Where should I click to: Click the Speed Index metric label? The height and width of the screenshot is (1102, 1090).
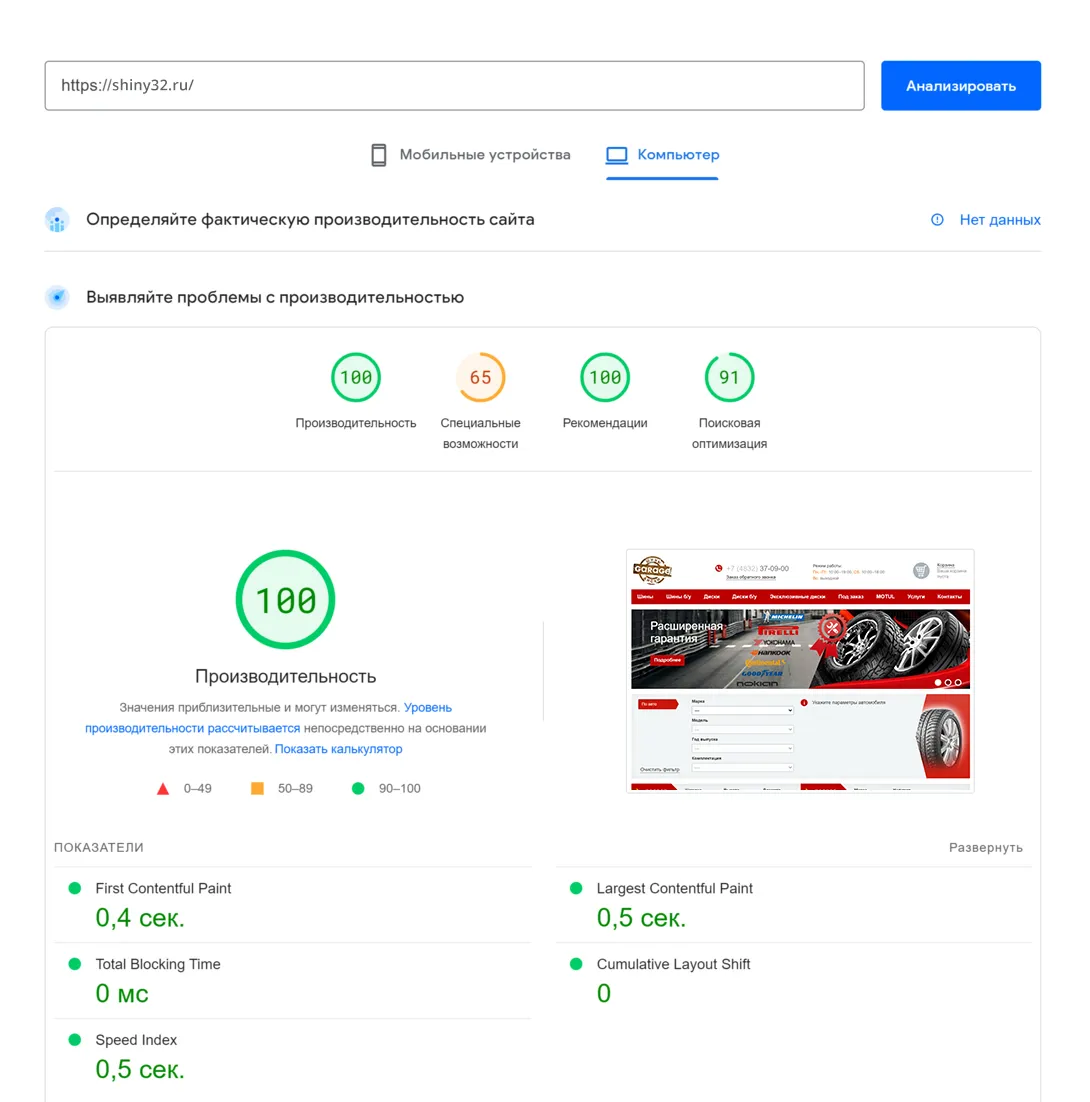click(x=136, y=1040)
